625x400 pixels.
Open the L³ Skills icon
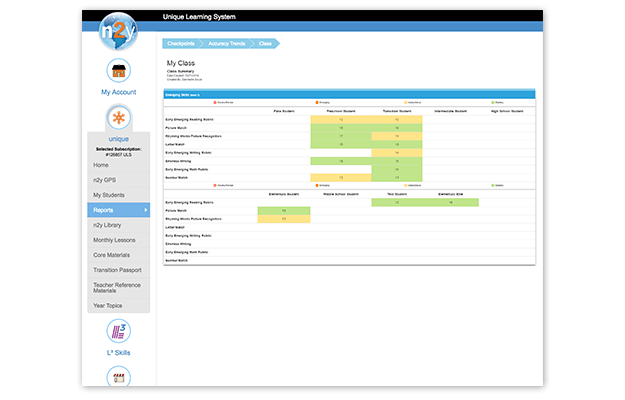118,331
